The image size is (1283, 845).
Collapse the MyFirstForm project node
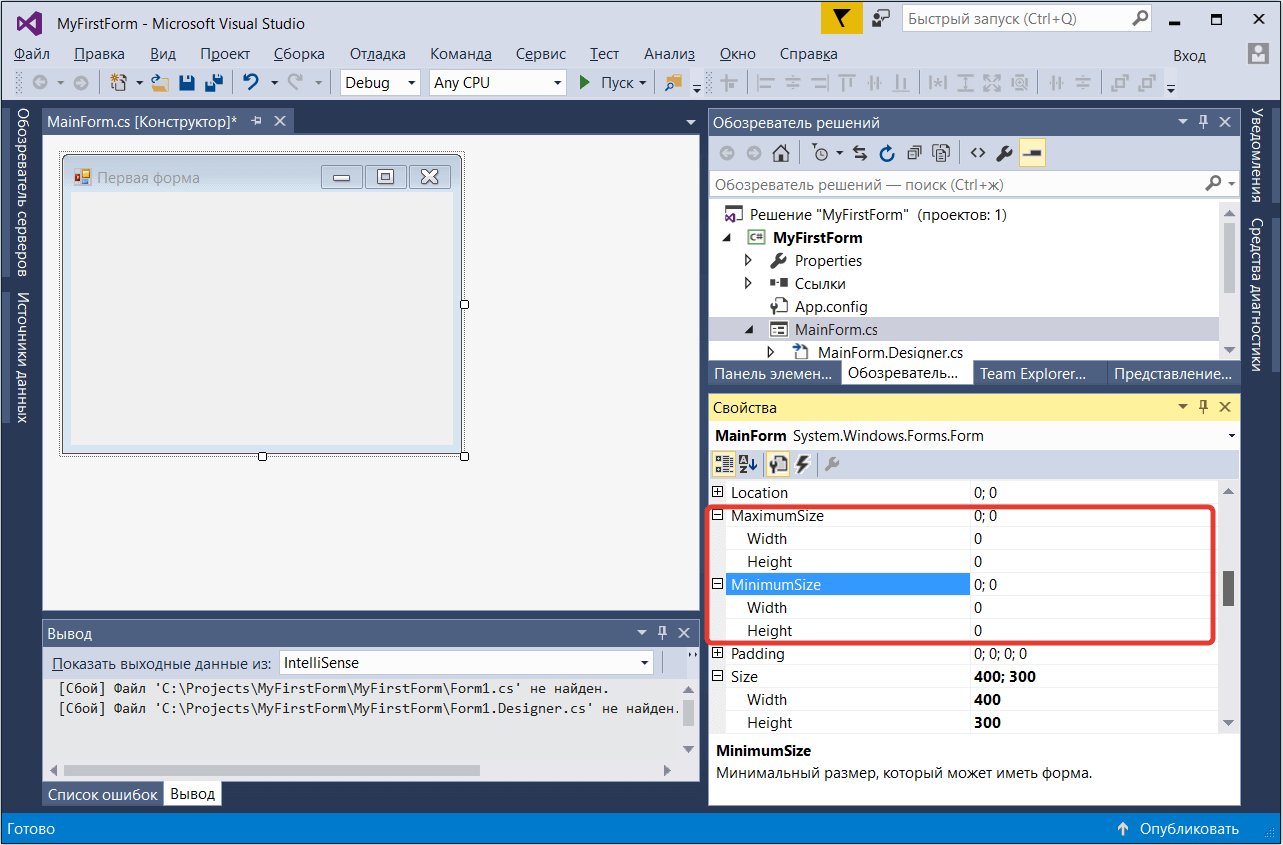[x=729, y=238]
